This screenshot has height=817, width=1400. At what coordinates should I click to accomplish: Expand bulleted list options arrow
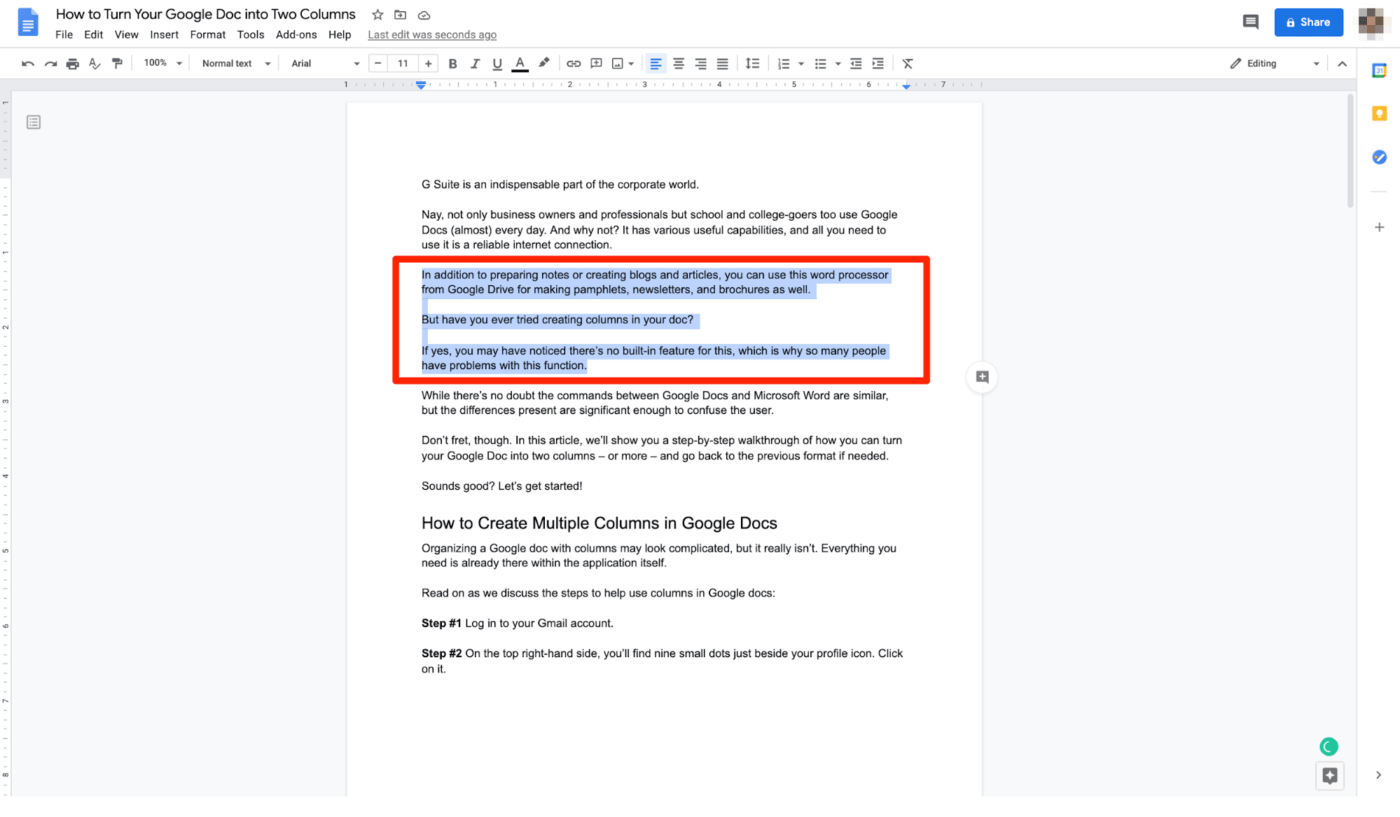pos(838,63)
